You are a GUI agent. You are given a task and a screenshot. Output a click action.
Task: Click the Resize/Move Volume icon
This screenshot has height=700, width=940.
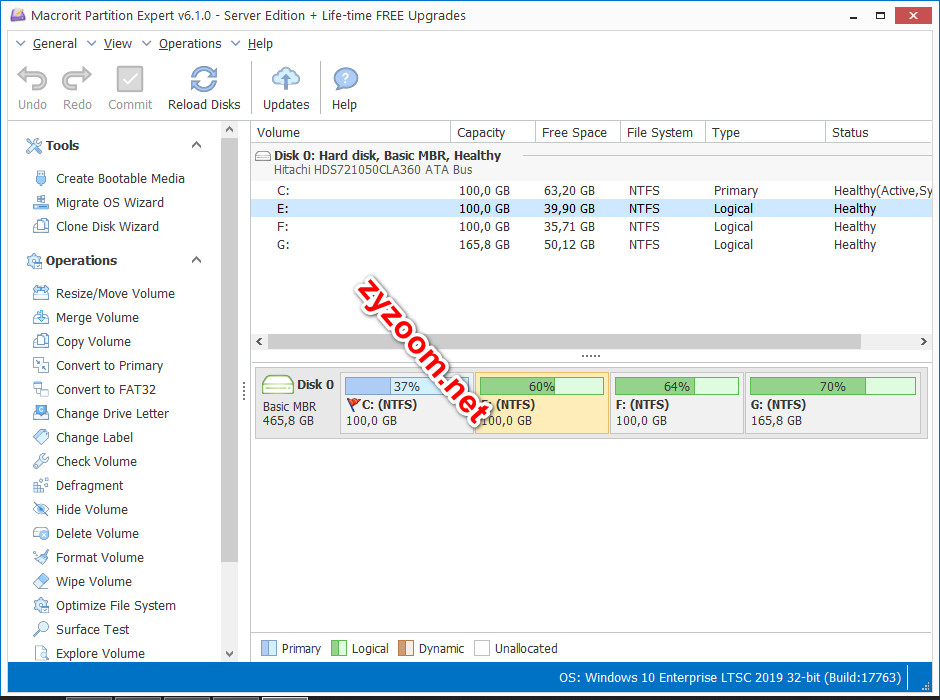click(41, 293)
